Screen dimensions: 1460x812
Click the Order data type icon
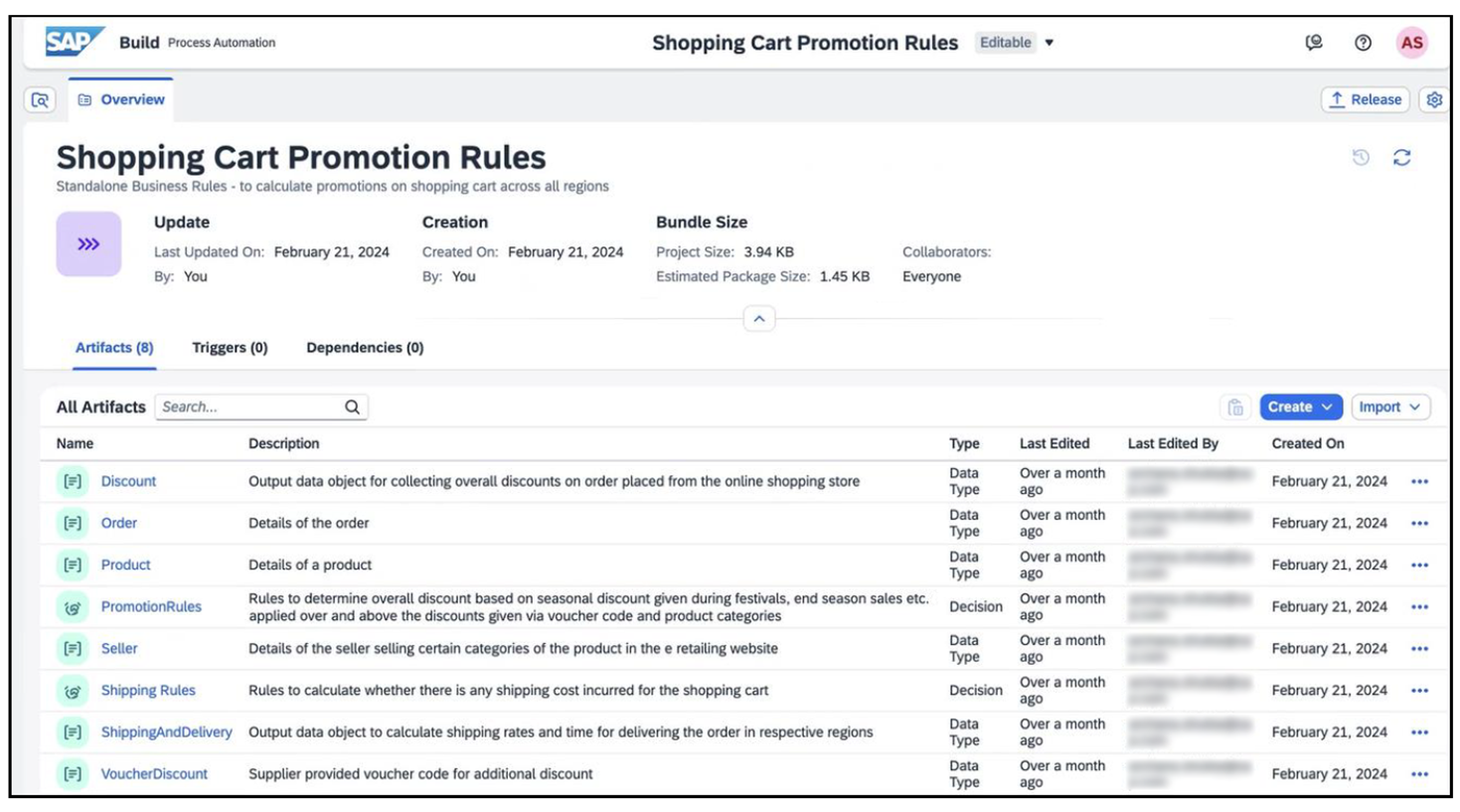(73, 523)
